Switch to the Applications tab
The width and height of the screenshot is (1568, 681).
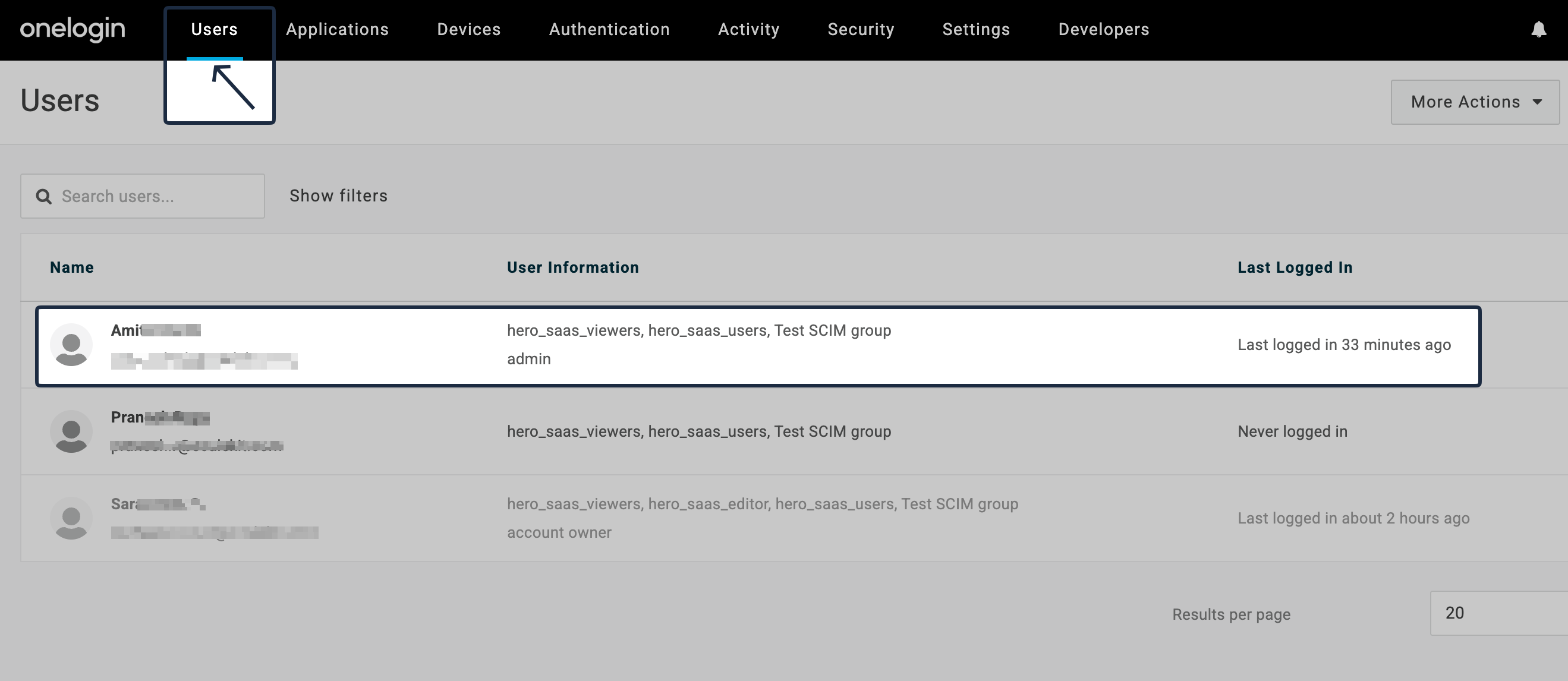click(337, 29)
